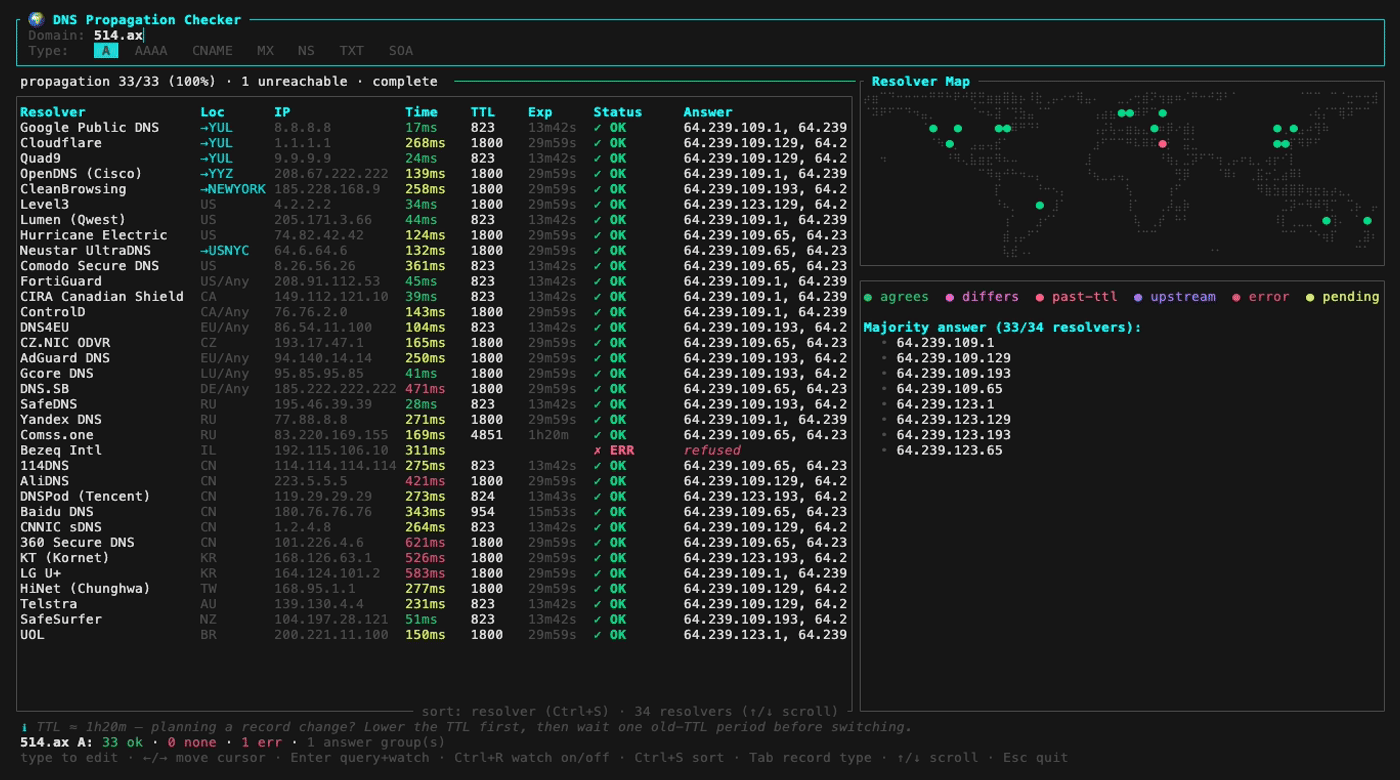Click the CleanBrowsing resolver
The height and width of the screenshot is (780, 1400).
(73, 189)
